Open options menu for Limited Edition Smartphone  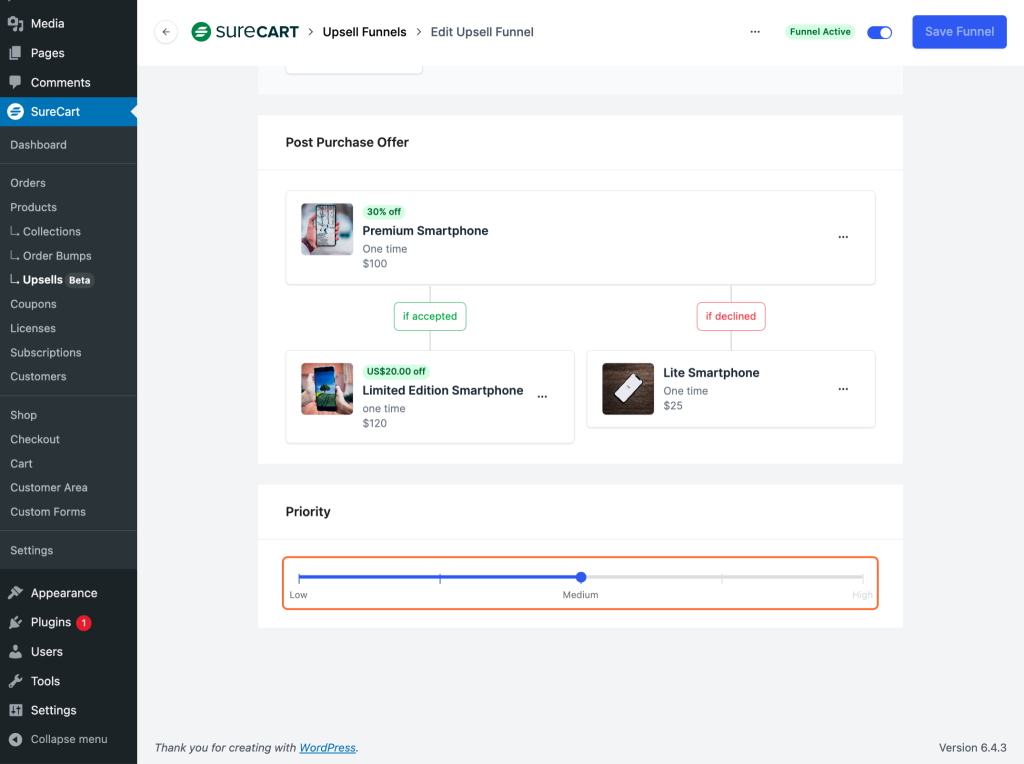click(x=542, y=397)
